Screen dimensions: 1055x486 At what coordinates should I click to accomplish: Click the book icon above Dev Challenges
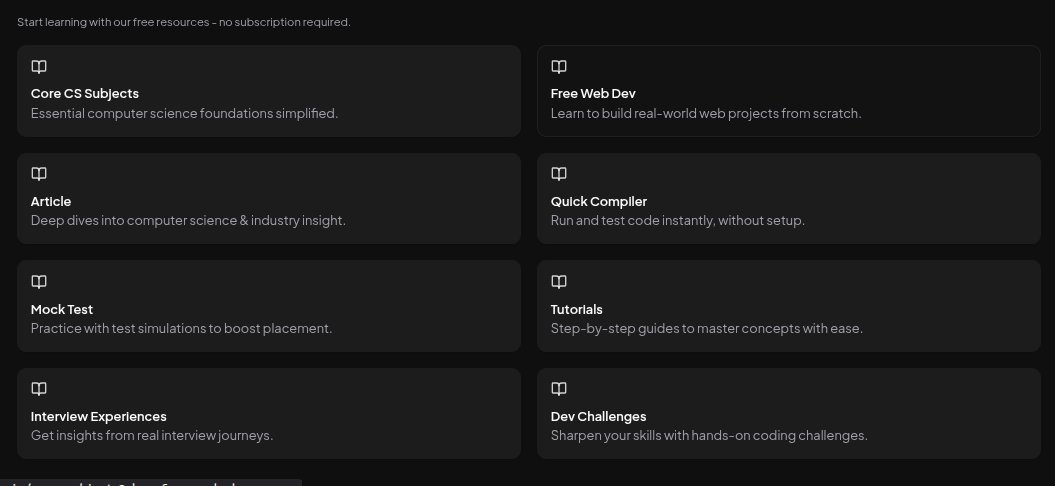(558, 388)
